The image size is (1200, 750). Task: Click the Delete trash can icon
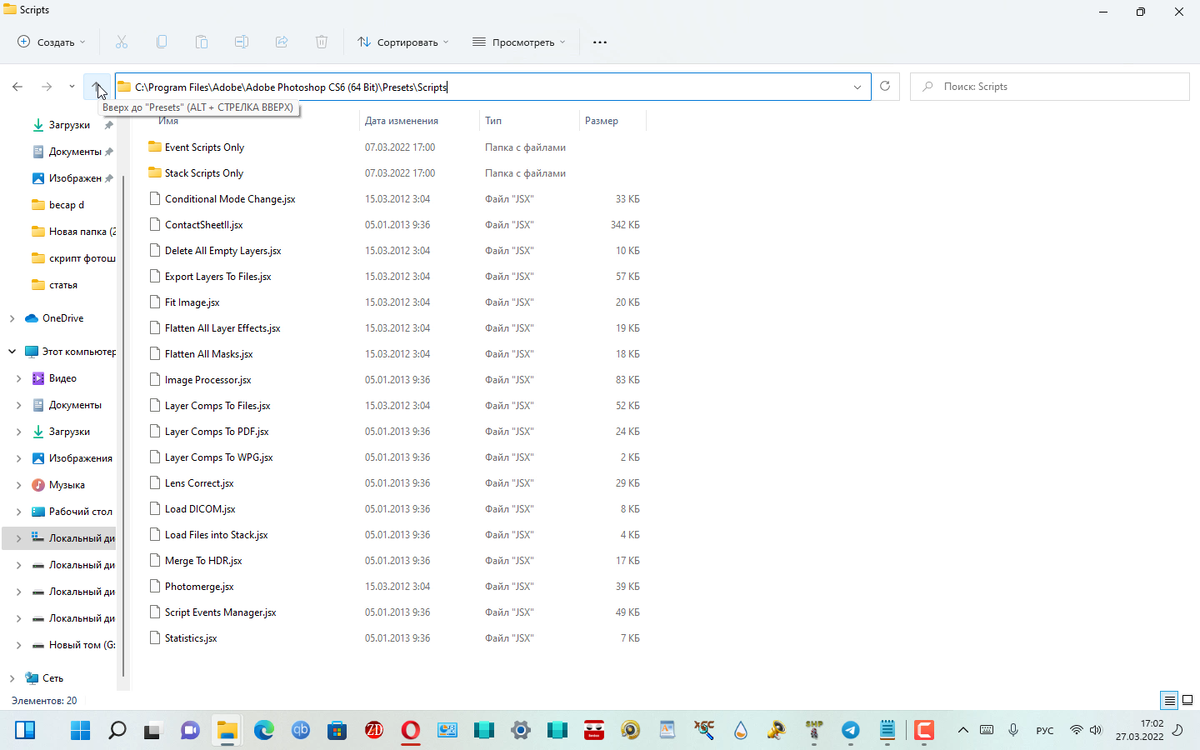[x=321, y=42]
